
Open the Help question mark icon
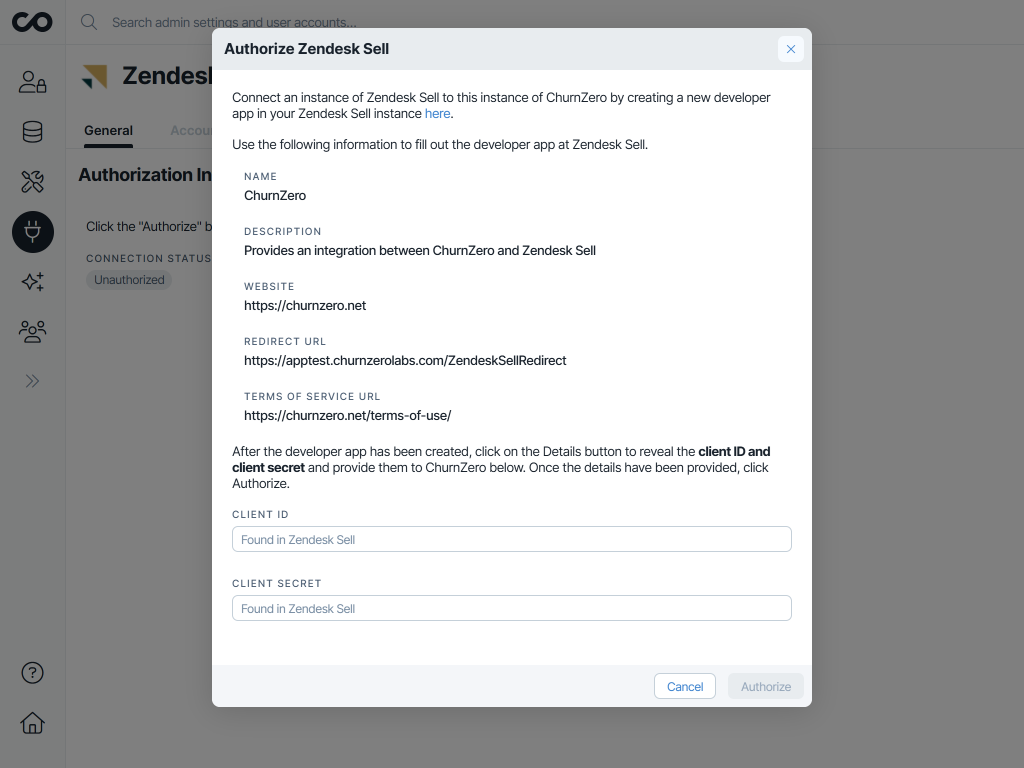click(x=32, y=673)
